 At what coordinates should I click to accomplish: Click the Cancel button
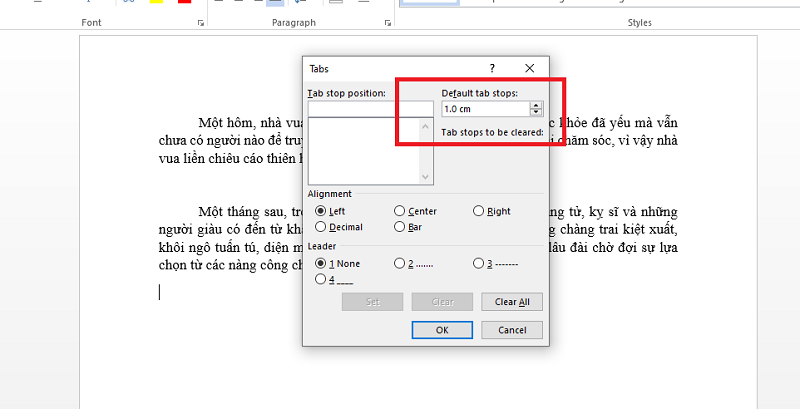point(512,330)
